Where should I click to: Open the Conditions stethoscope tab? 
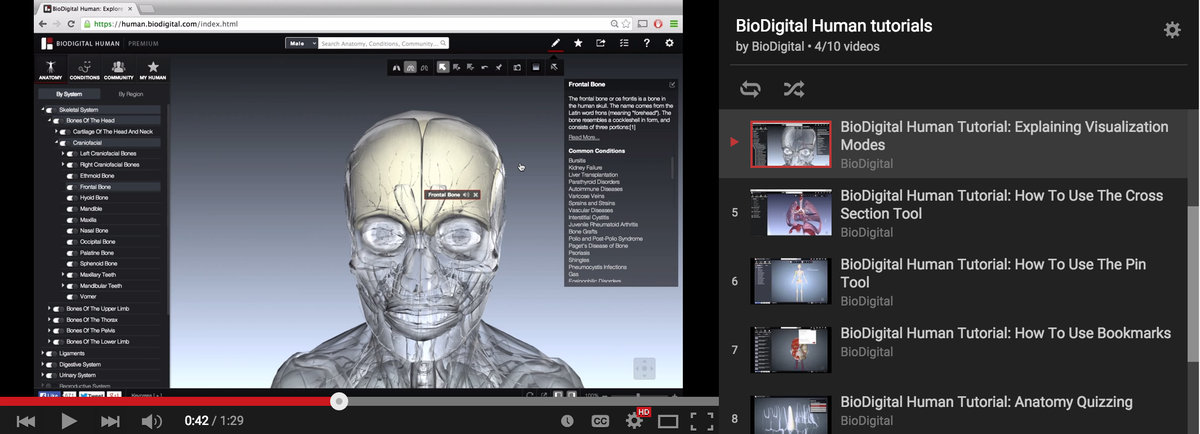tap(84, 70)
